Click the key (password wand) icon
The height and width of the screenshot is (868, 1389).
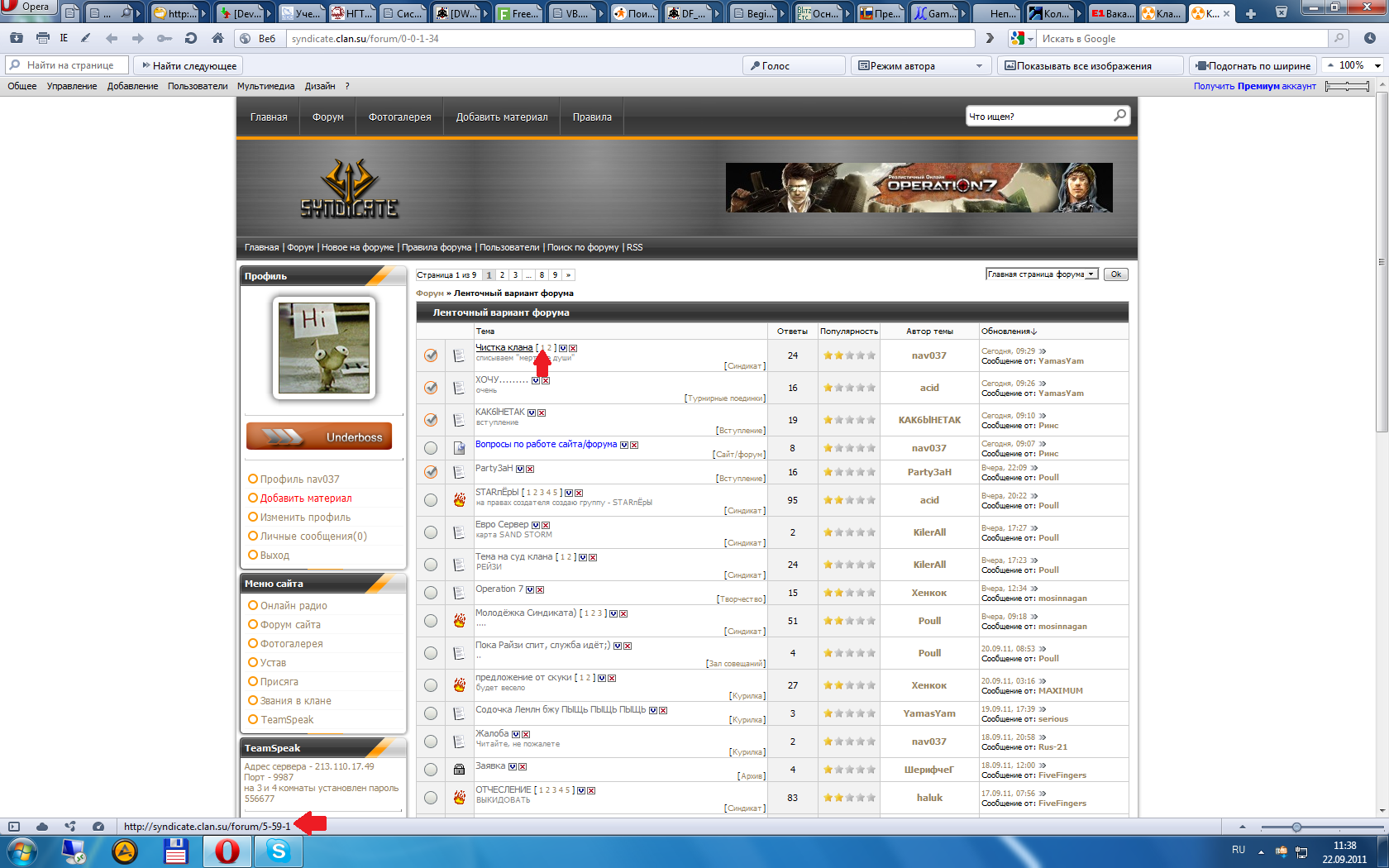(165, 38)
